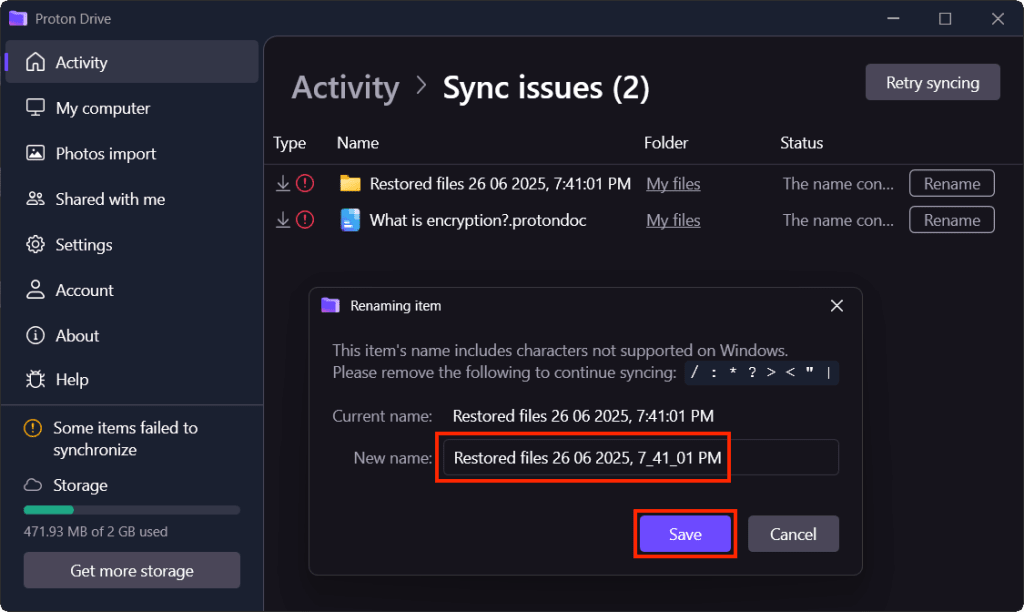Click the Name column header
Screen dimensions: 1024x612
(x=357, y=142)
